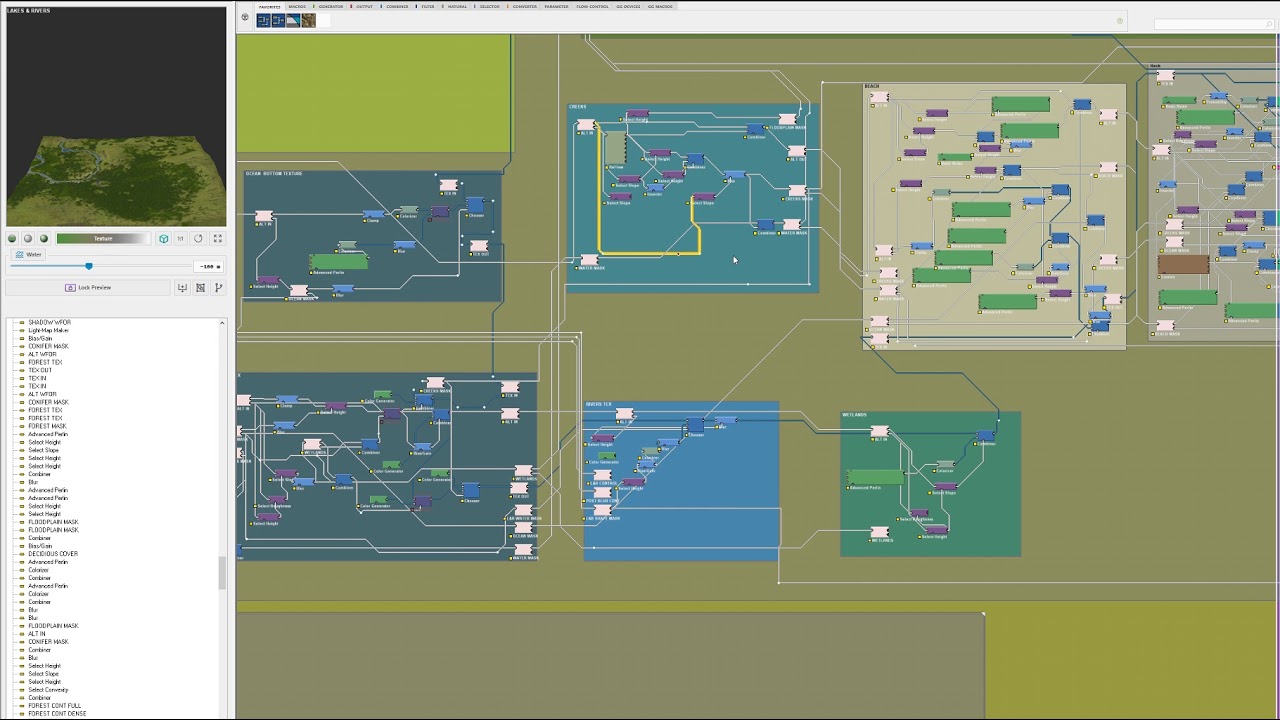The image size is (1280, 720).
Task: Open the NATURAL tab
Action: (x=457, y=7)
